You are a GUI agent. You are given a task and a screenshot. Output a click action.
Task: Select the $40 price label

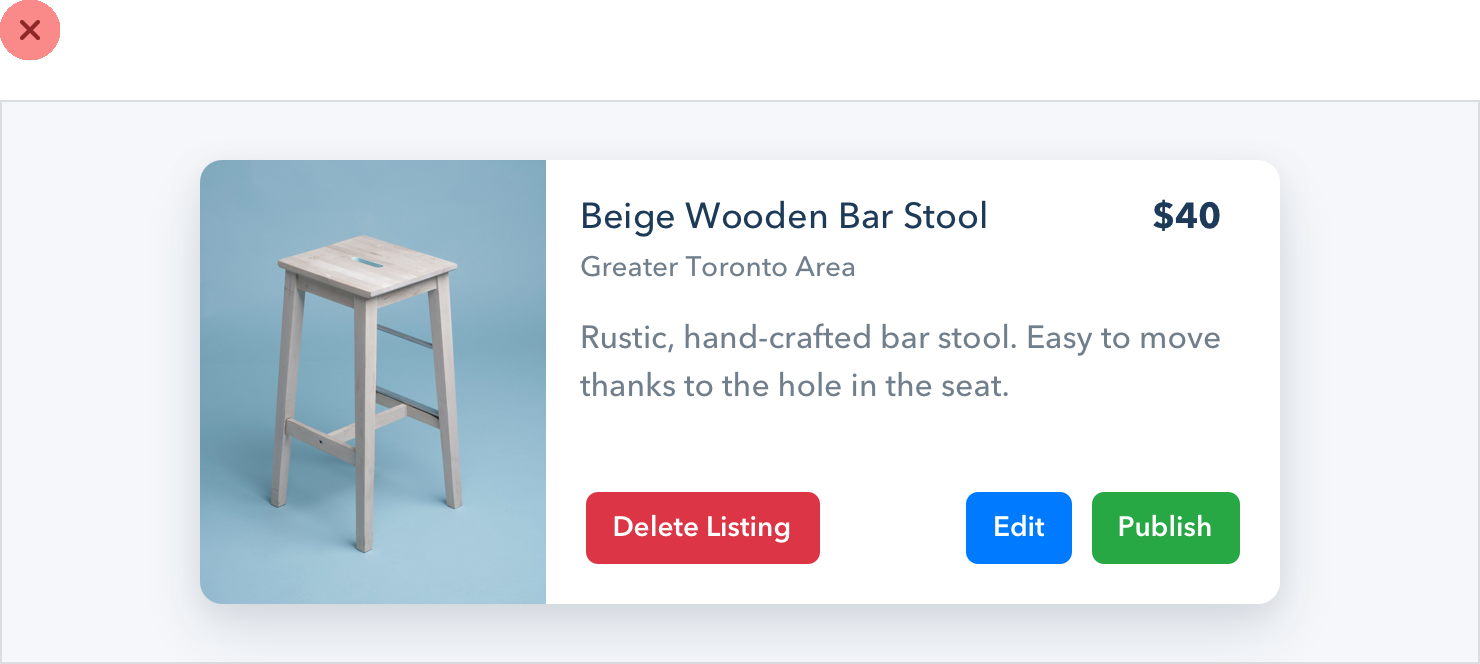(1186, 216)
